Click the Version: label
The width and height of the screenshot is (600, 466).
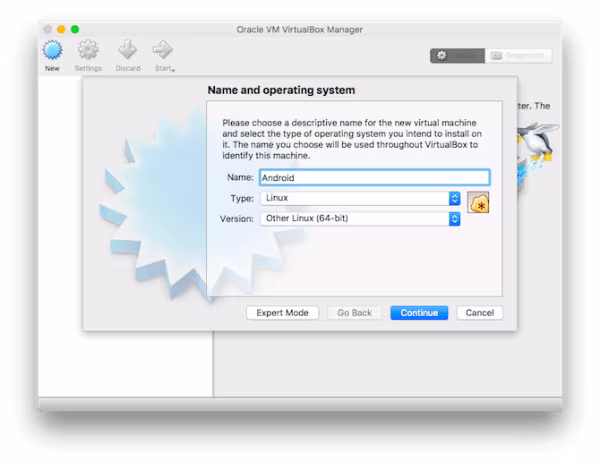236,218
